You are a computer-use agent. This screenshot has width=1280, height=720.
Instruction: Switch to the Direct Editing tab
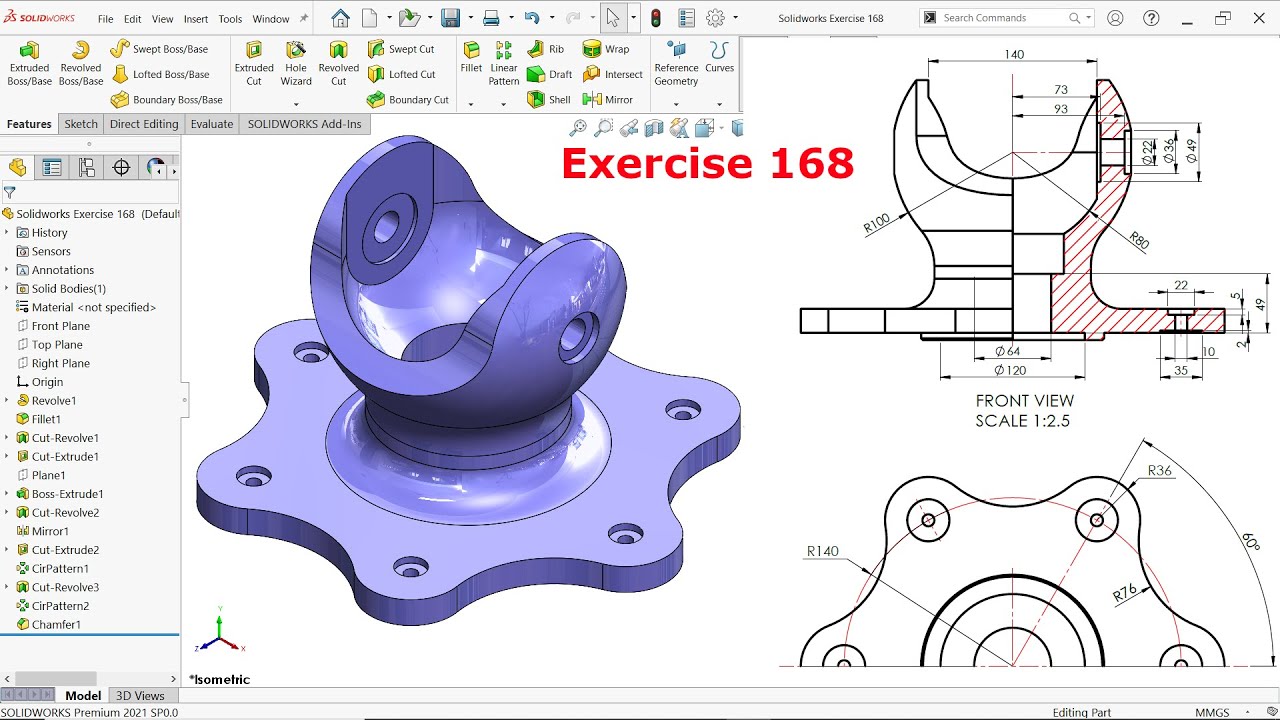[x=144, y=124]
